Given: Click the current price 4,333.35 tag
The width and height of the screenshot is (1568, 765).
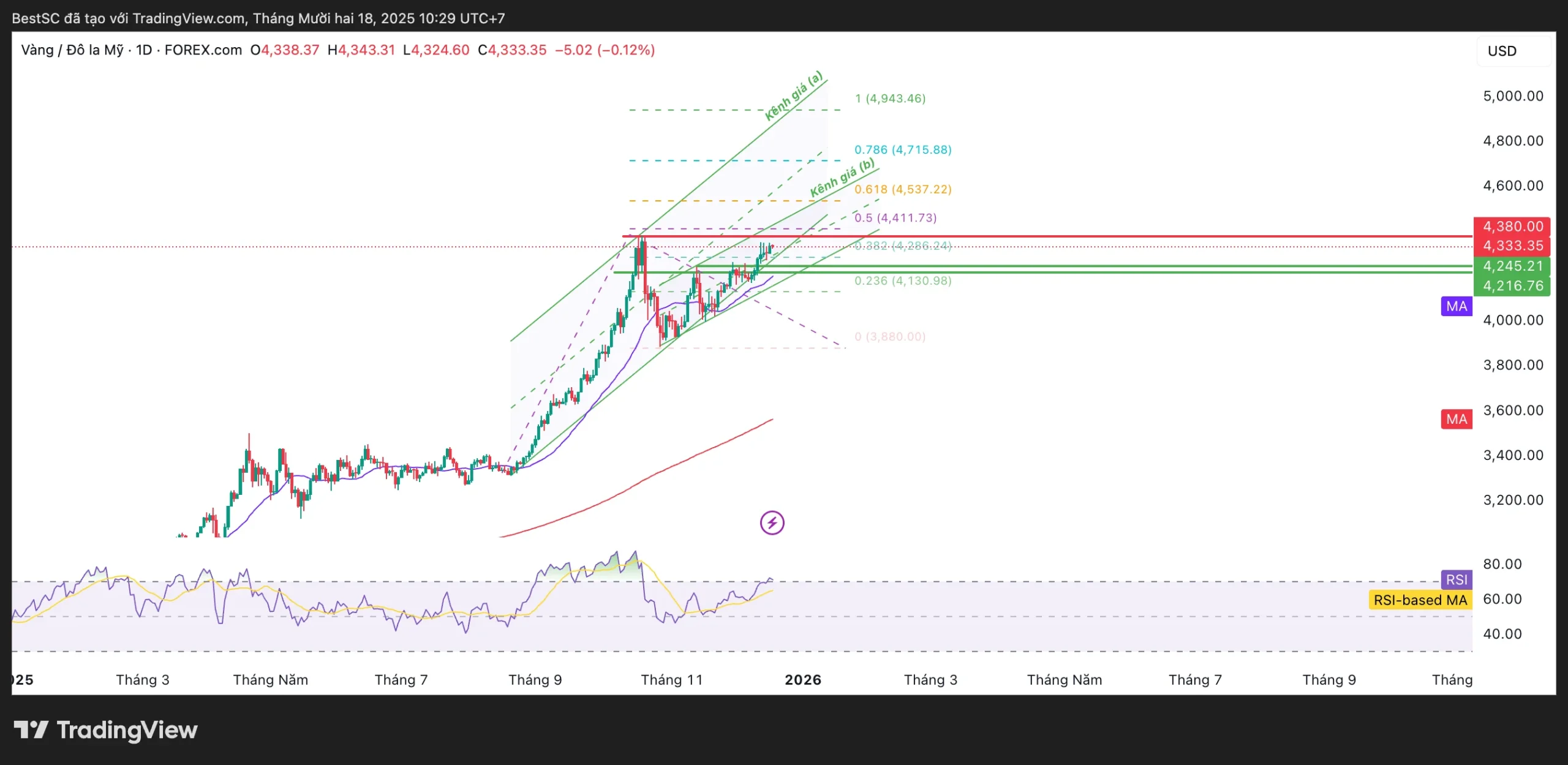Looking at the screenshot, I should pos(1512,246).
